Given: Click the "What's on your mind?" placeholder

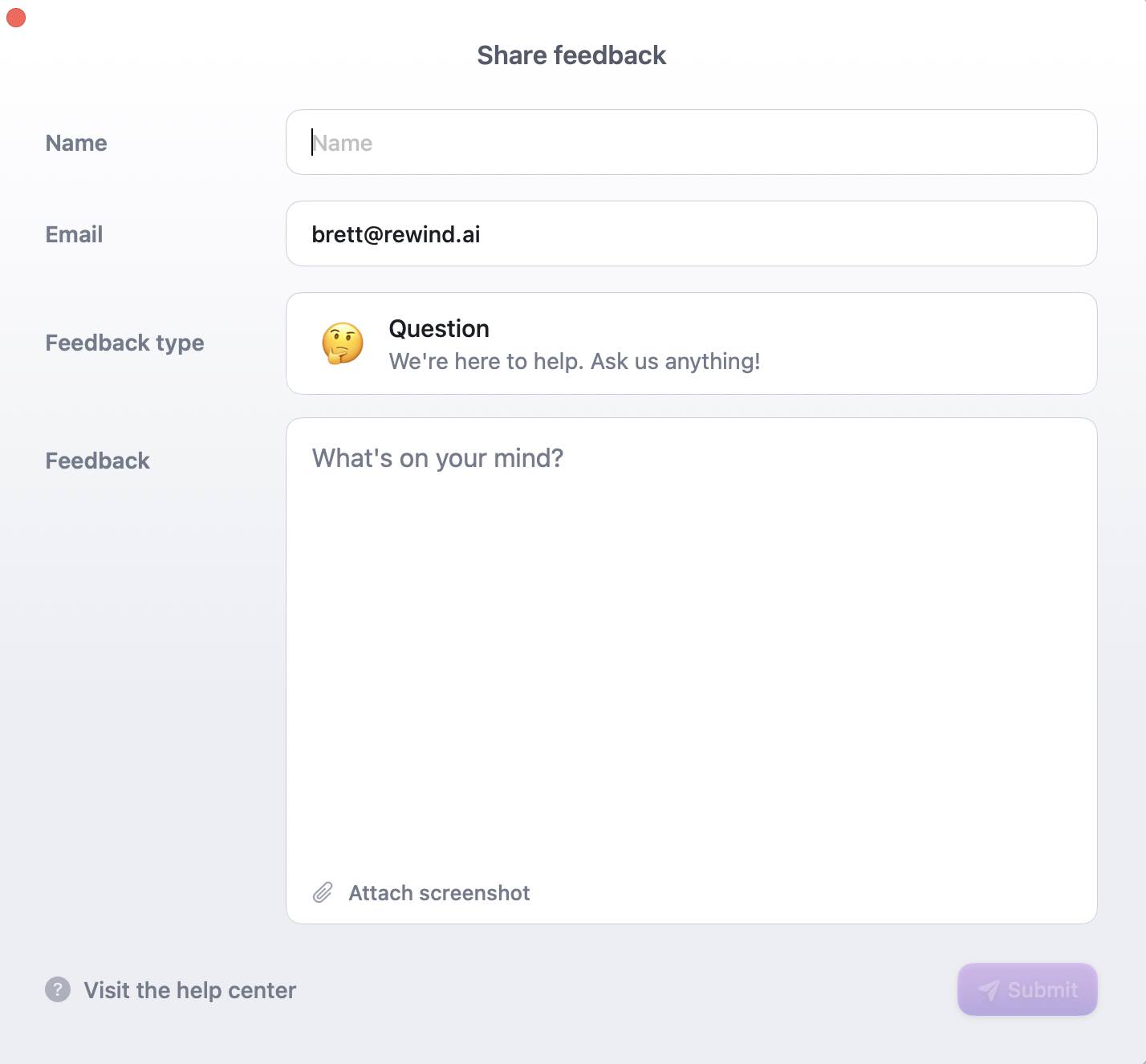Looking at the screenshot, I should (437, 458).
